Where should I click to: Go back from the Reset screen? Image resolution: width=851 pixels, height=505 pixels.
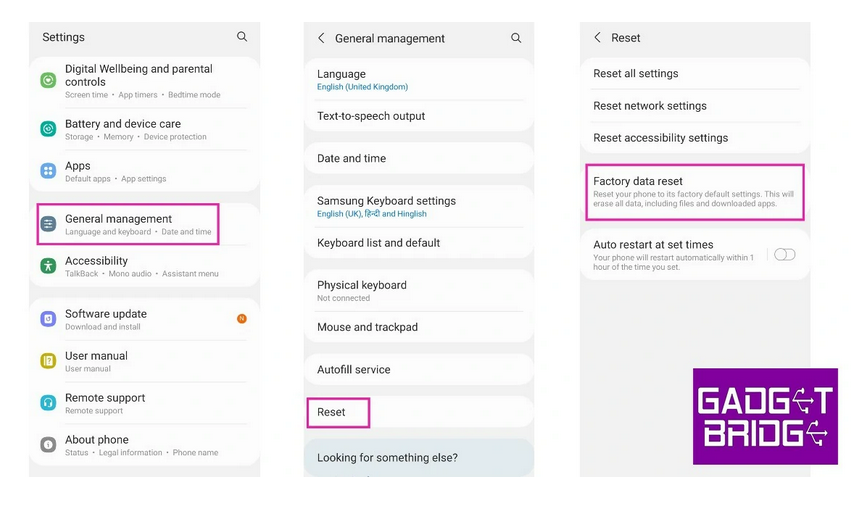point(598,37)
